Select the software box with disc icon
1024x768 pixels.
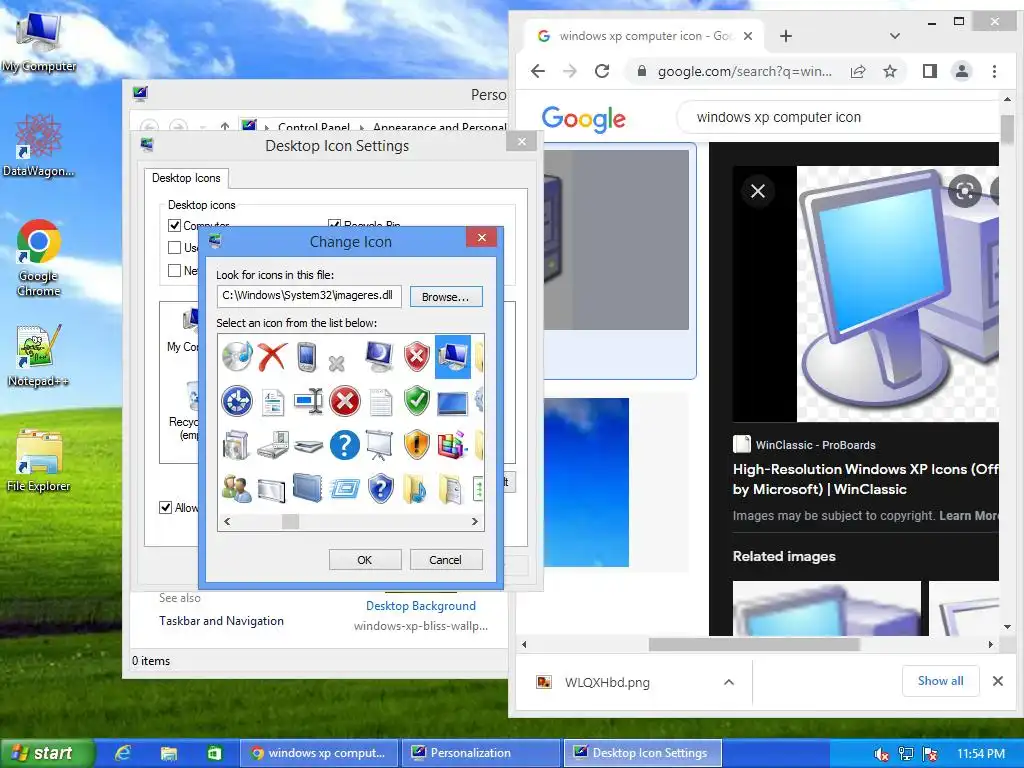pos(236,445)
